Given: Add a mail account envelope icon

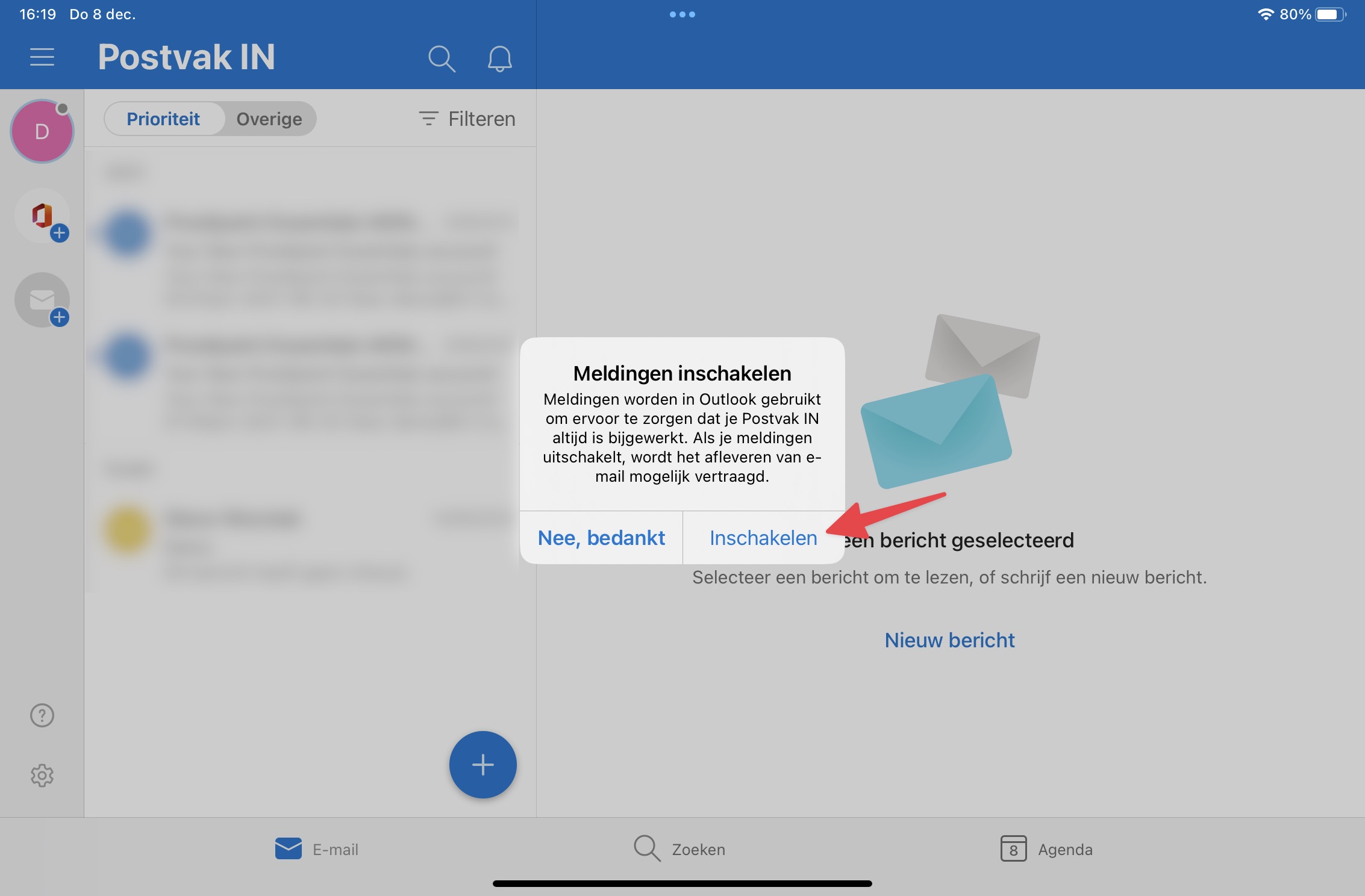Looking at the screenshot, I should click(42, 300).
